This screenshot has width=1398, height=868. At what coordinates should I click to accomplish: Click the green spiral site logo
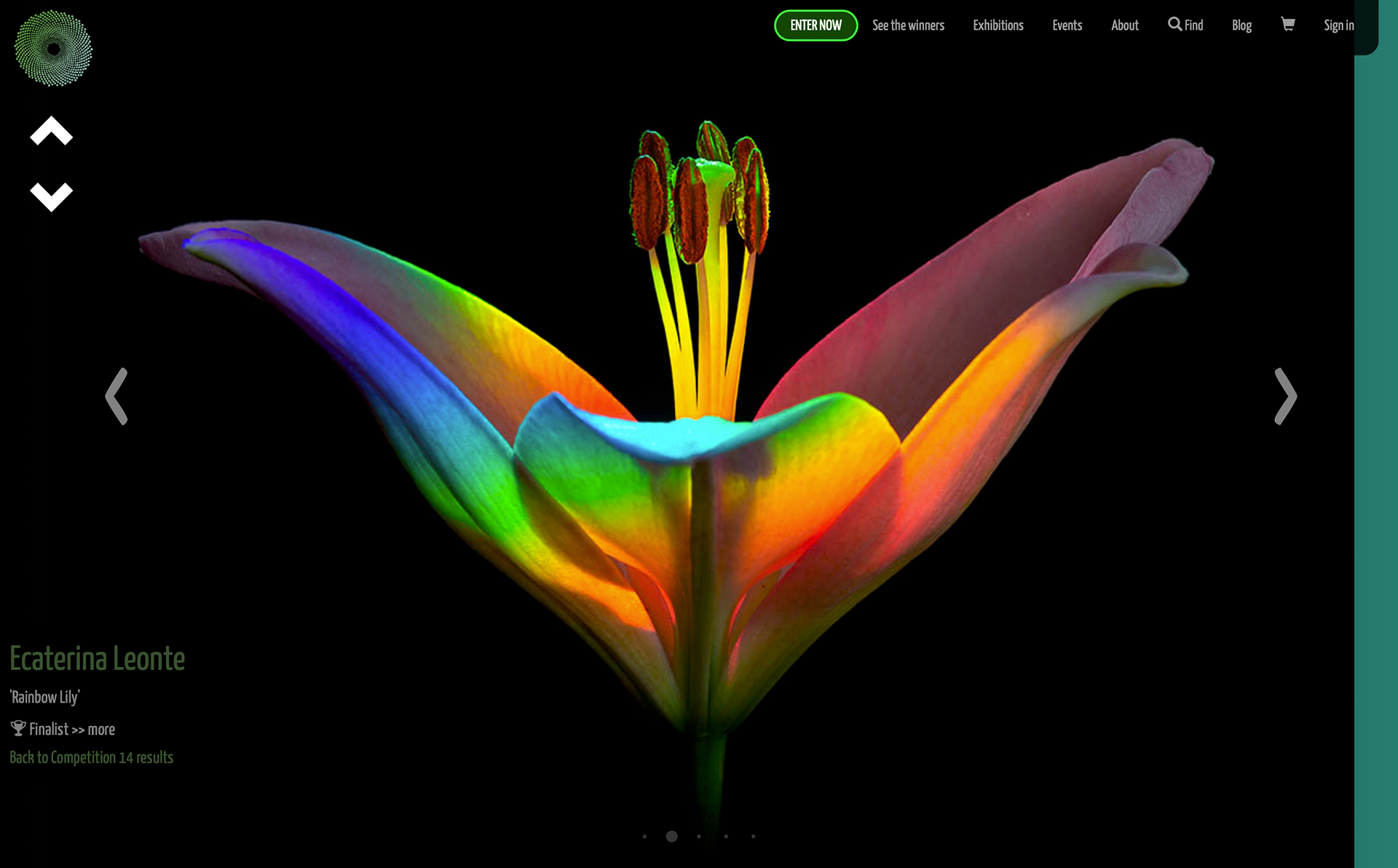coord(53,49)
